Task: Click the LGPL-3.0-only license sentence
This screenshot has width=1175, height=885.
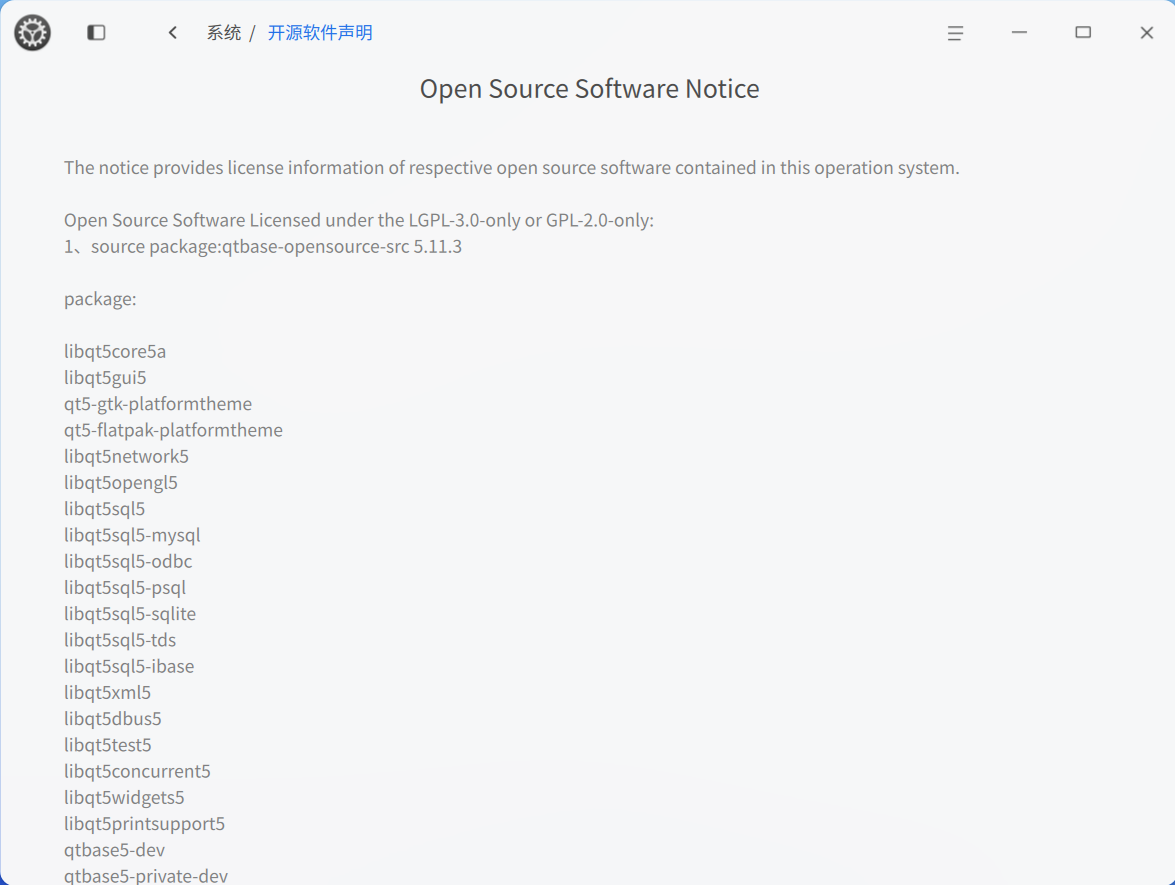Action: (359, 220)
